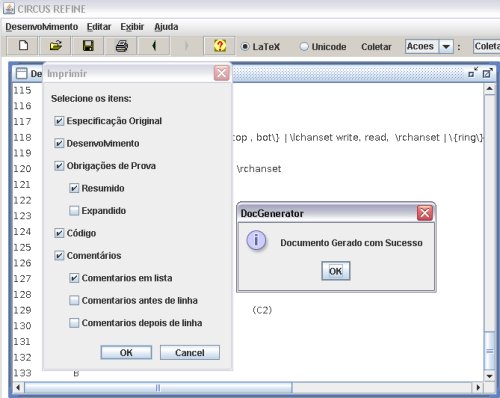Click 'Documento Gerado com Sucesso' message
500x398 pixels.
click(x=351, y=243)
